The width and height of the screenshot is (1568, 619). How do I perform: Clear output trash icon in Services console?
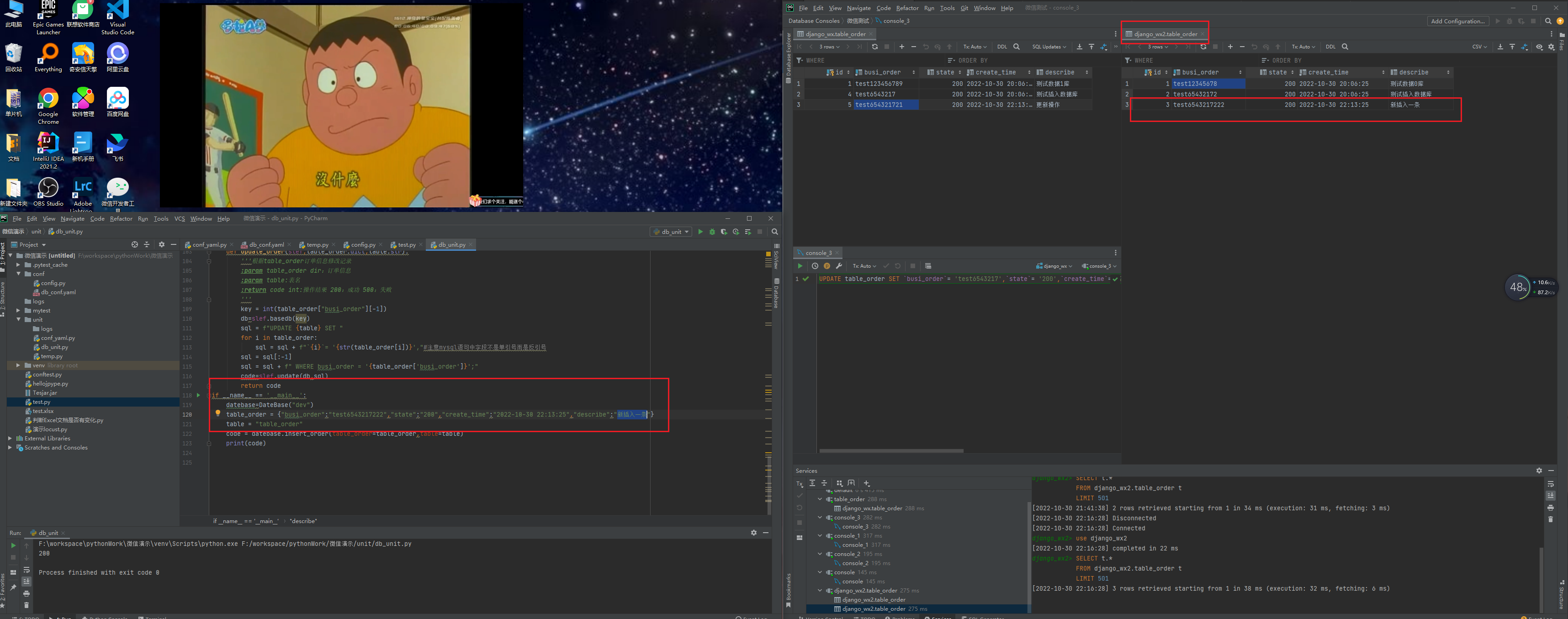[x=1550, y=519]
